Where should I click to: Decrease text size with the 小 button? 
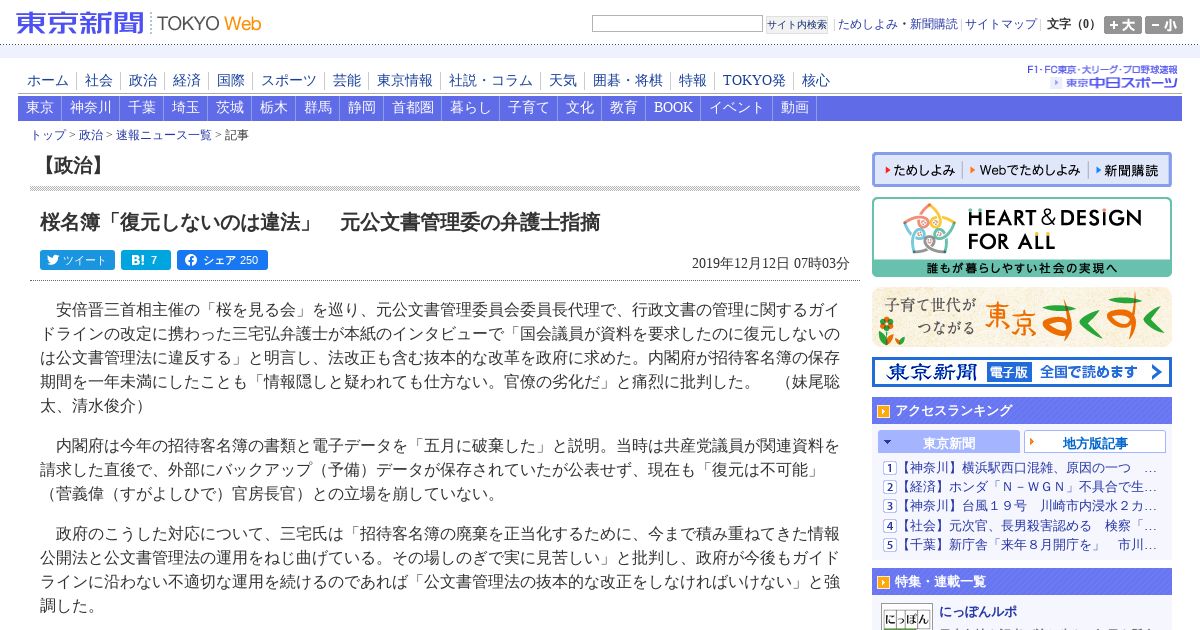pos(1164,25)
